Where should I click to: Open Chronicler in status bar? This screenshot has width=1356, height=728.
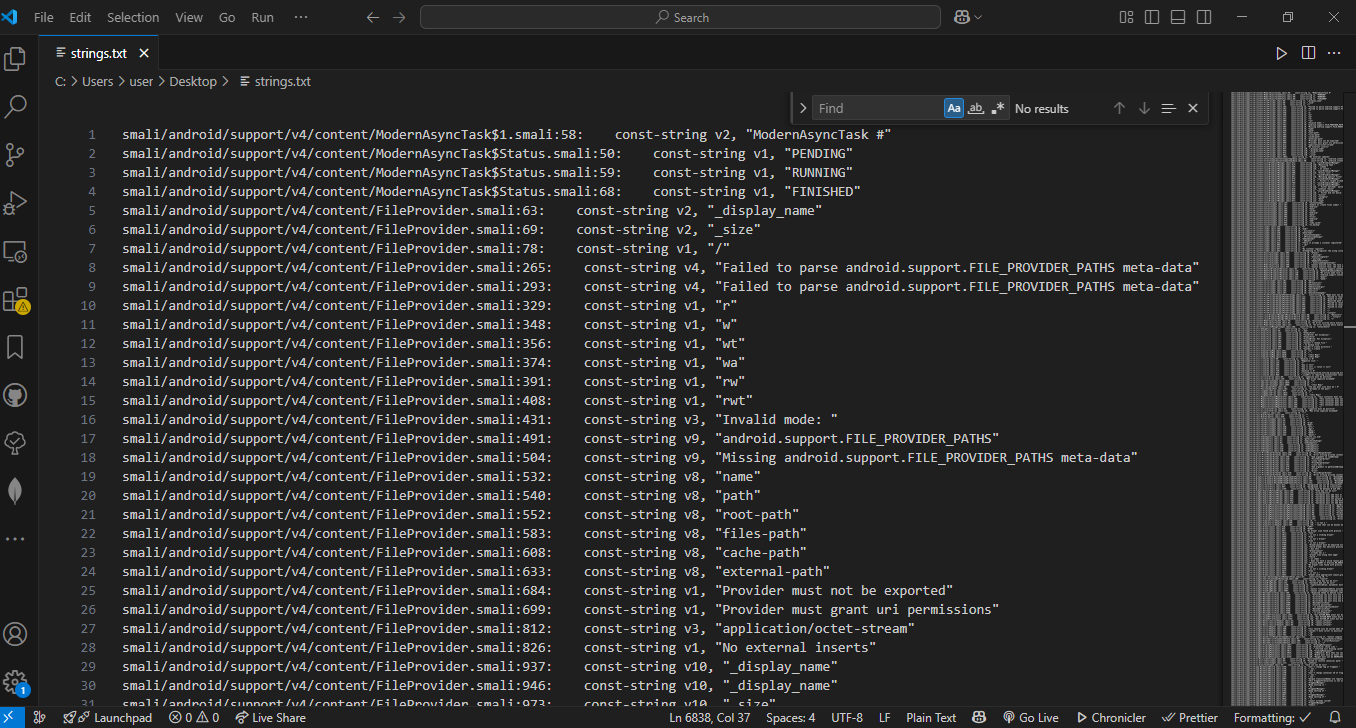click(x=1110, y=718)
